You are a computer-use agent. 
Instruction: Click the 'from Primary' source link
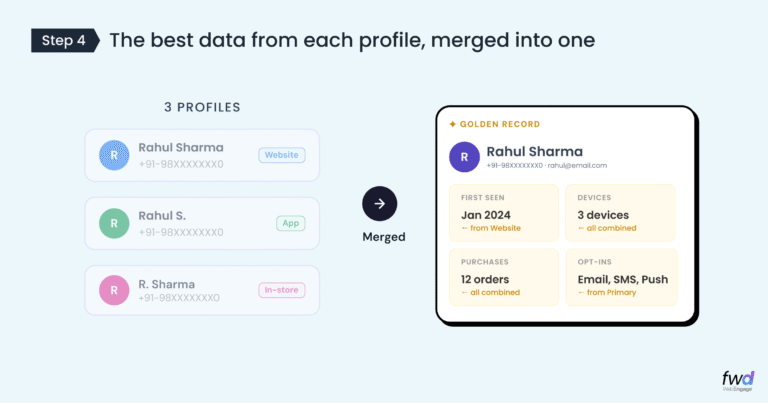(608, 293)
